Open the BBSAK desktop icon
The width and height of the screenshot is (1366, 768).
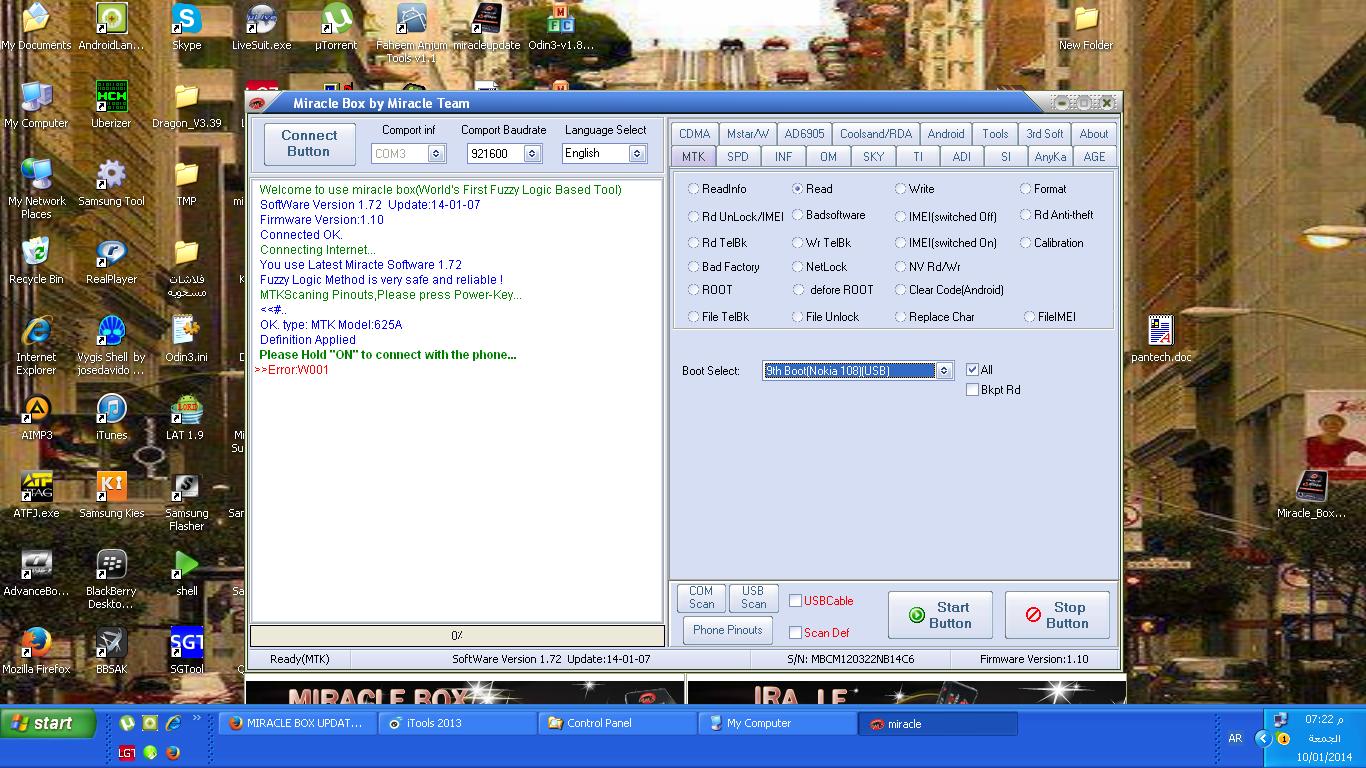[x=111, y=651]
